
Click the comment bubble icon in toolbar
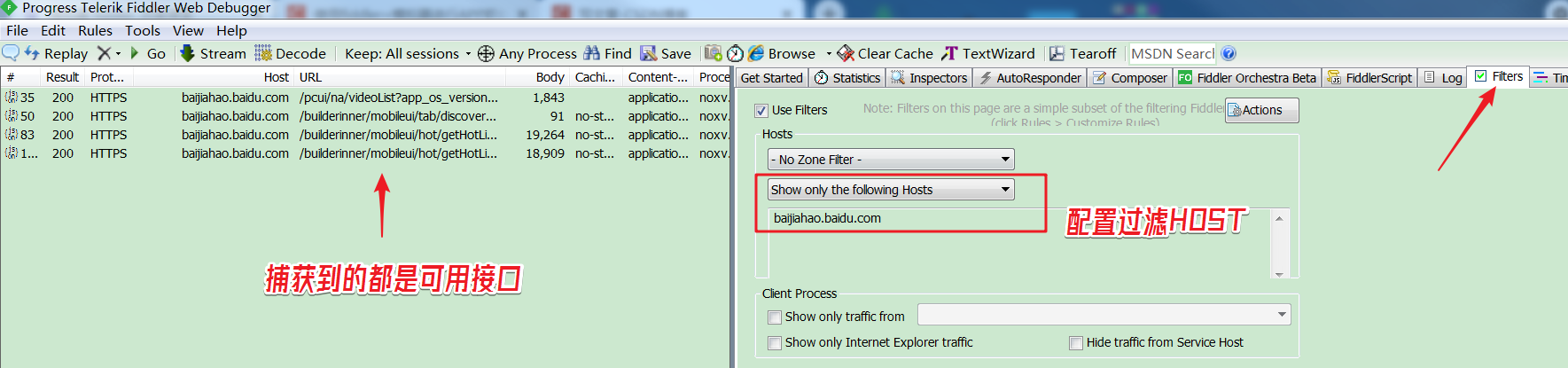[x=11, y=53]
